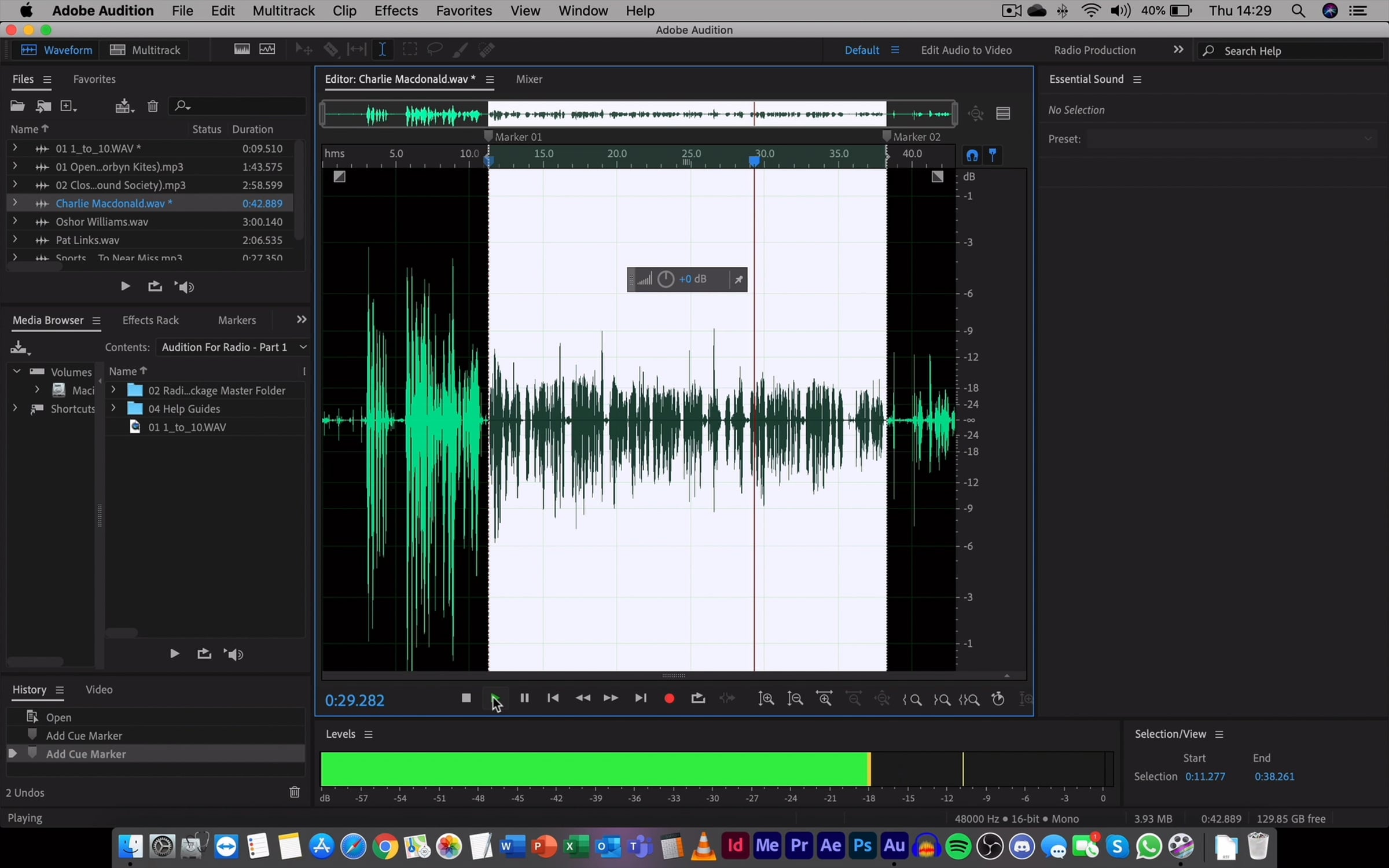Delete selected file with Files trash icon
The height and width of the screenshot is (868, 1389).
[152, 106]
